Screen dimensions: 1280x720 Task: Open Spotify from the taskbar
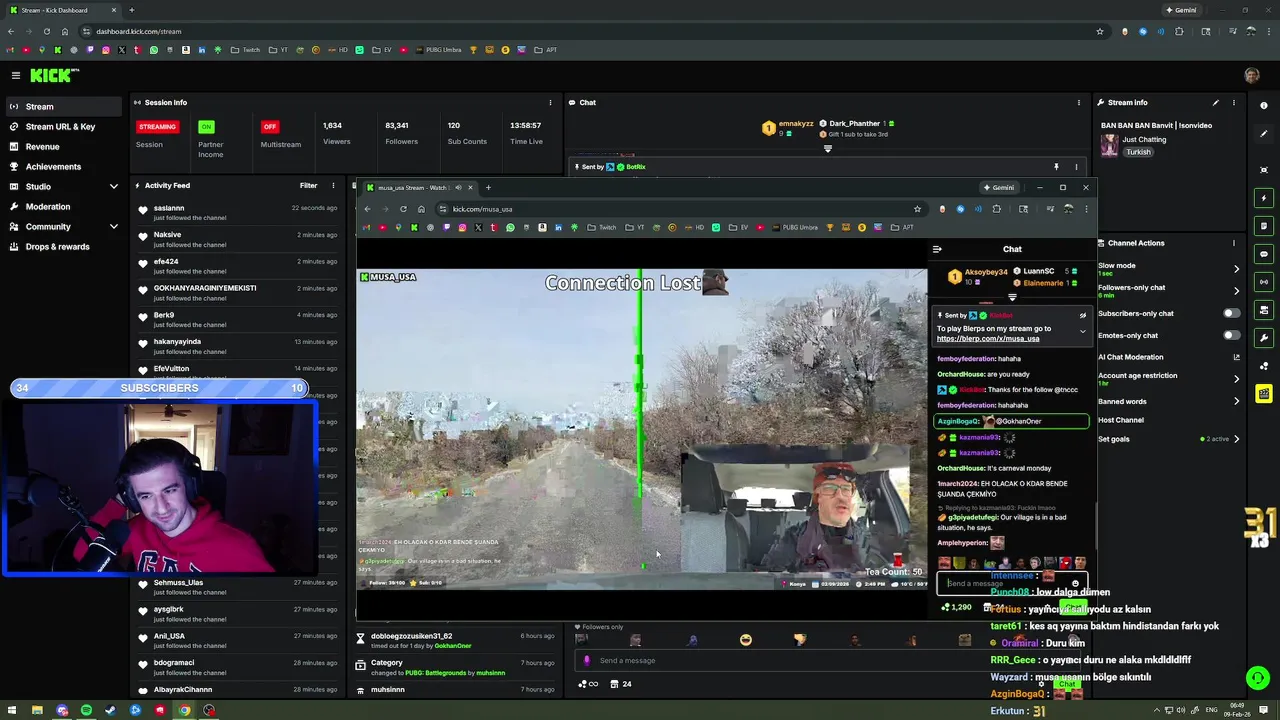point(86,711)
